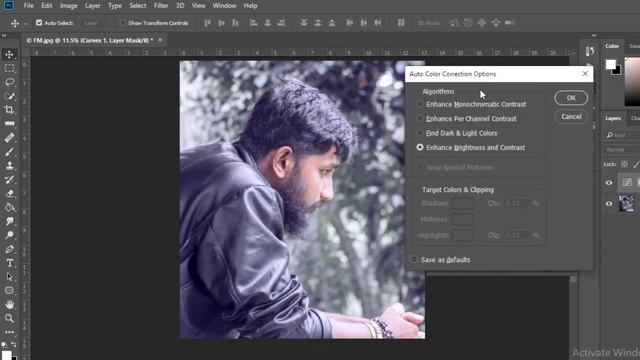The width and height of the screenshot is (640, 360).
Task: Confirm dialog with OK button
Action: click(x=571, y=98)
